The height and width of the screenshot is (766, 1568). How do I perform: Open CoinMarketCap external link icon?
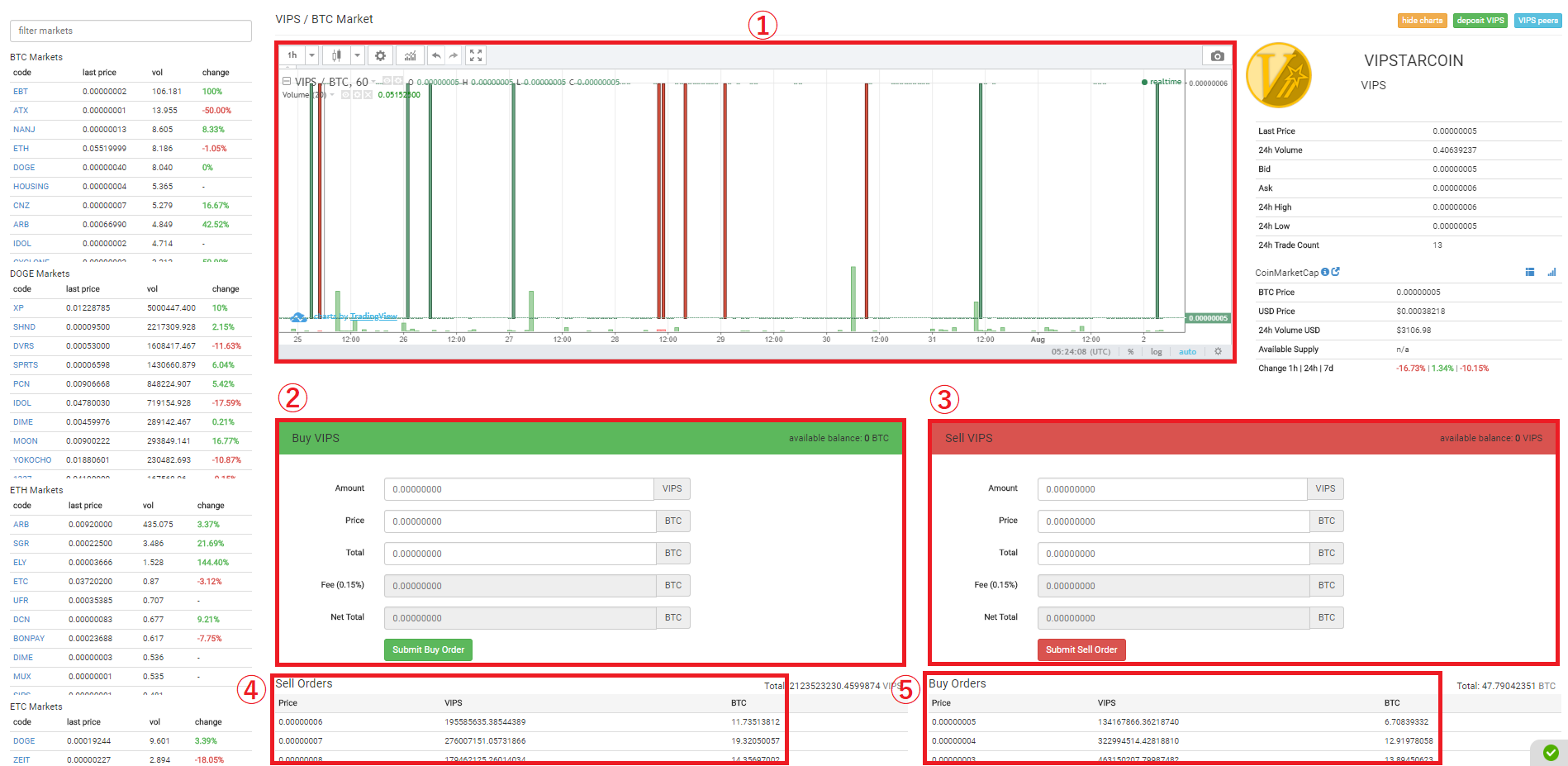coord(1335,272)
